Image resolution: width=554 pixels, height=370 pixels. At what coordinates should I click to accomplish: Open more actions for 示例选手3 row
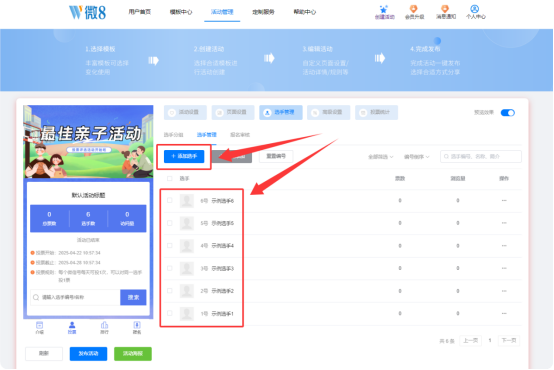pyautogui.click(x=504, y=268)
